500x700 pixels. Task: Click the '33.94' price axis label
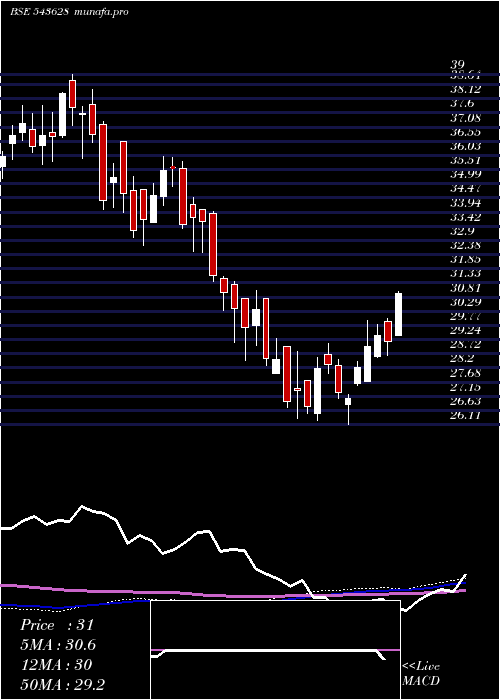click(466, 204)
